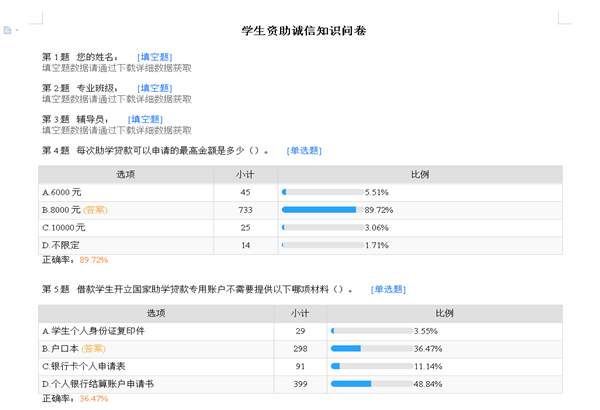The height and width of the screenshot is (410, 600).
Task: Click the 比例 column header in question 5 table
Action: (x=441, y=313)
